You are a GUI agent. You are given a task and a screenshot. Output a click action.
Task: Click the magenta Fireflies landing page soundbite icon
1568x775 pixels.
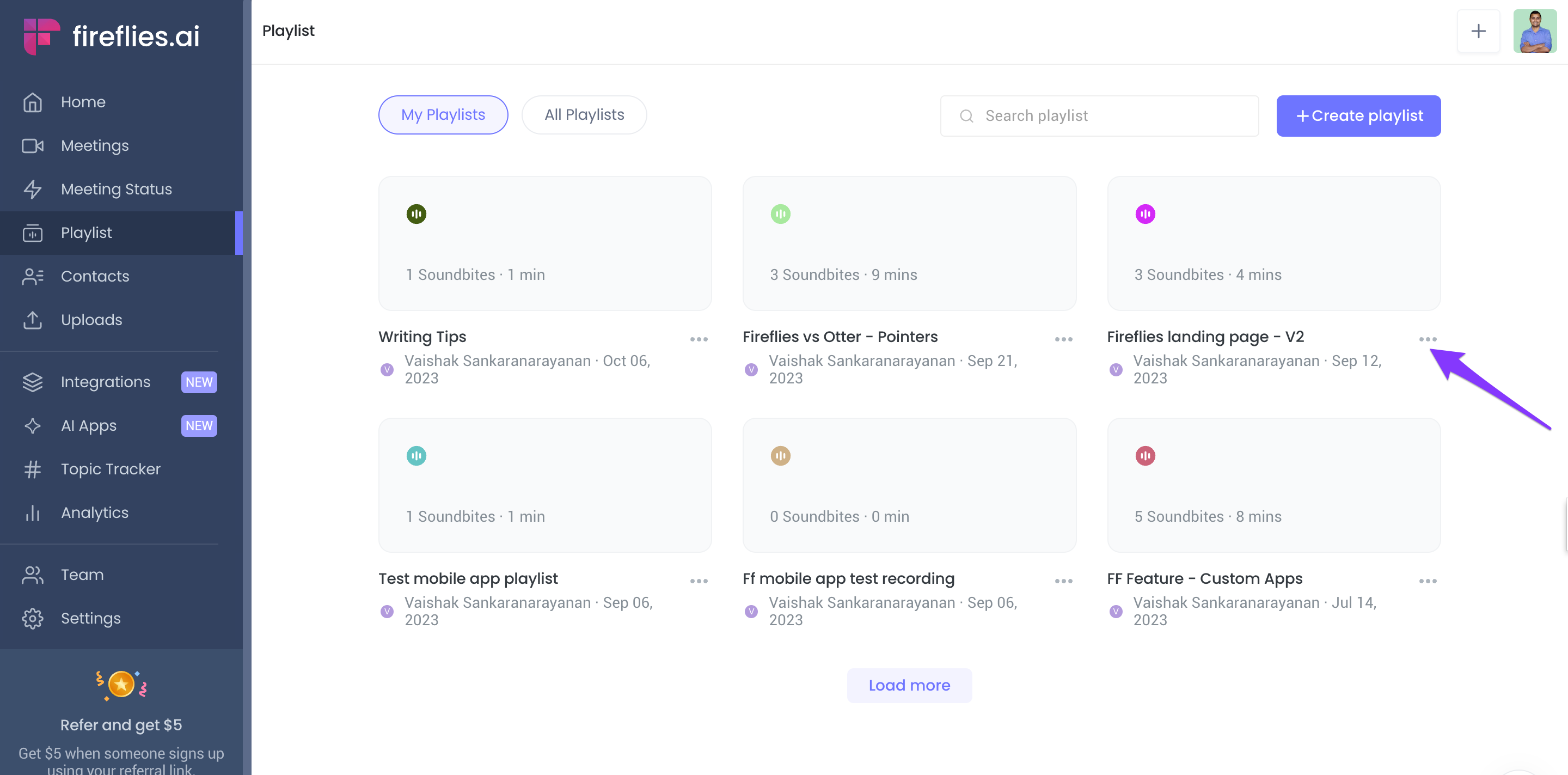pos(1145,214)
